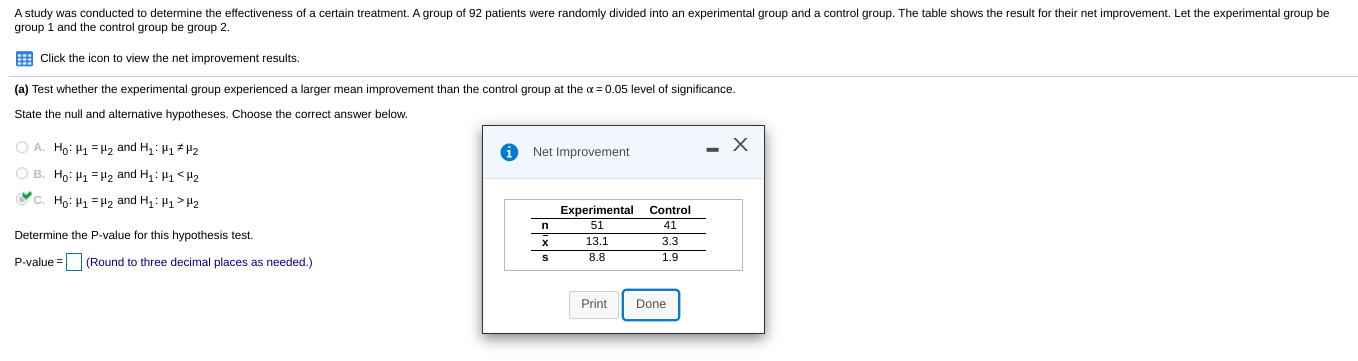This screenshot has height=361, width=1358.
Task: Click the experimental mean 13.1
Action: pos(597,241)
